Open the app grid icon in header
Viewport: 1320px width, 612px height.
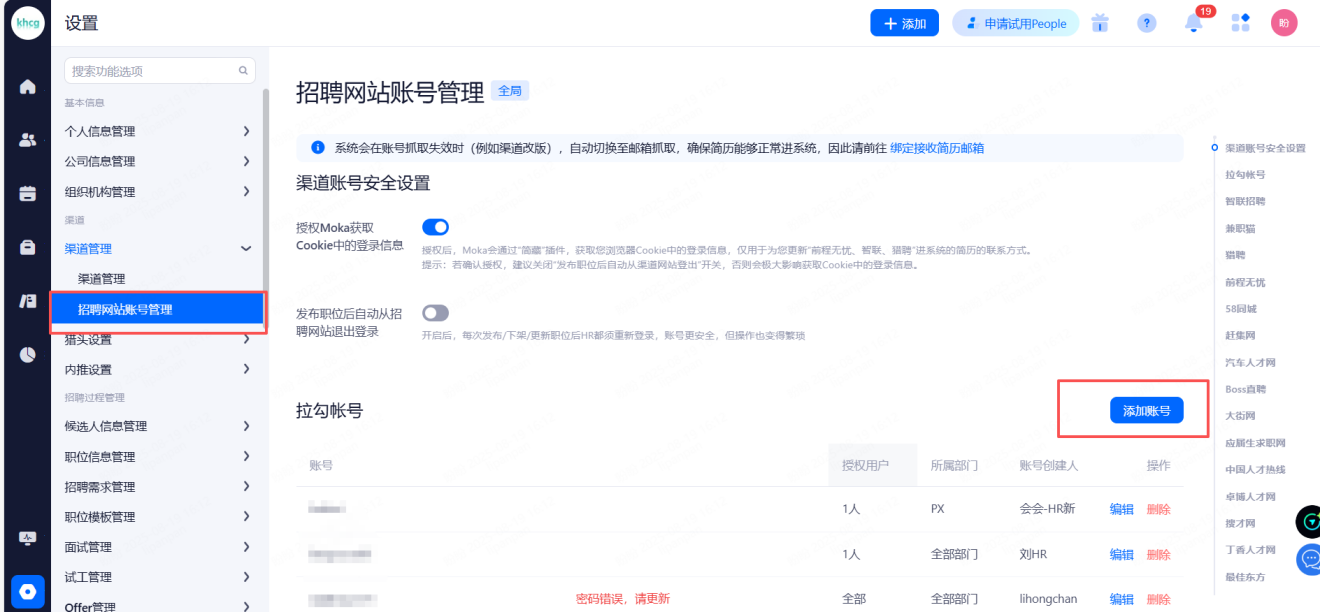click(1240, 23)
